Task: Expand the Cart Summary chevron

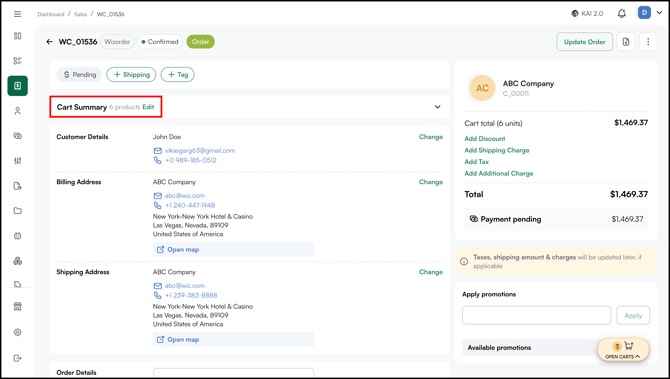Action: coord(438,107)
